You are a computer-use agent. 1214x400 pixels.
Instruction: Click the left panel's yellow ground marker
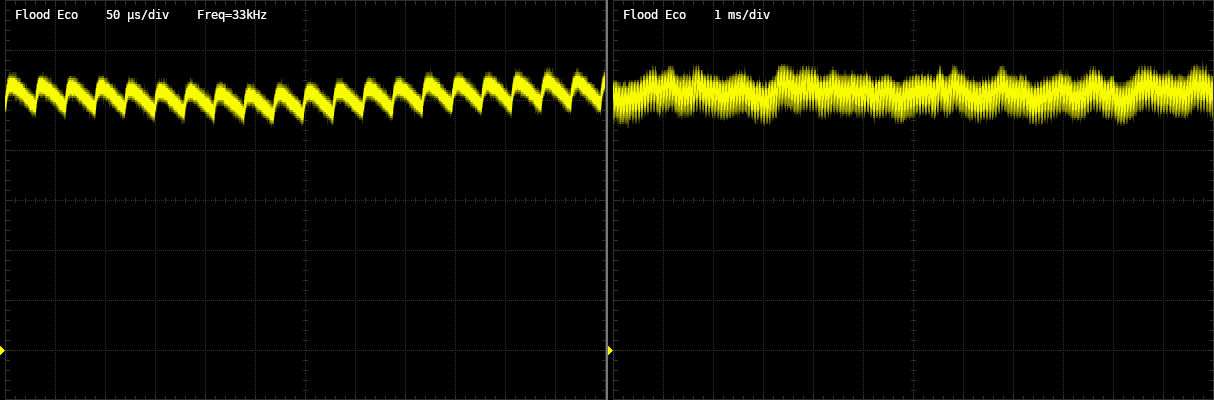[3, 350]
